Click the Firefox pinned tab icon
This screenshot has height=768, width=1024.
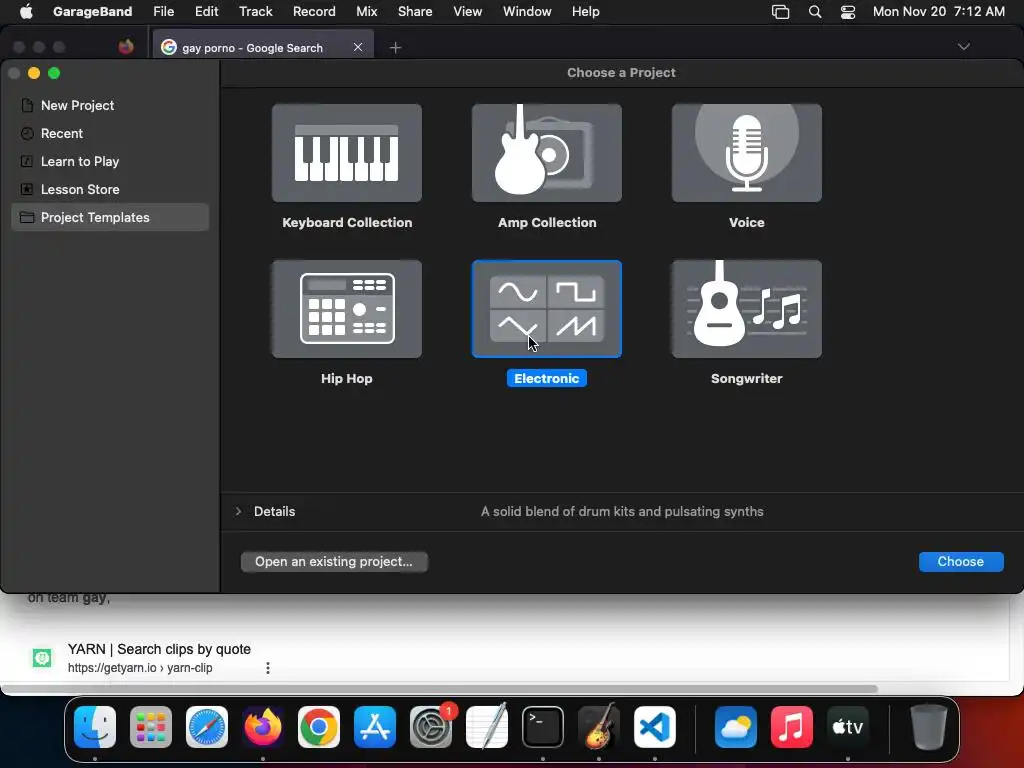click(126, 47)
